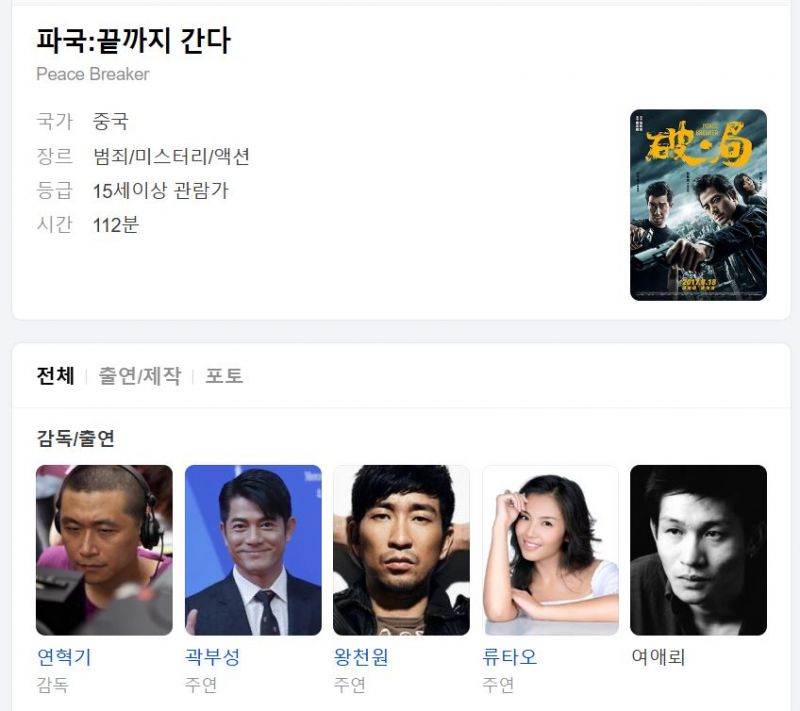Click the Peace Breaker English subtitle
Viewport: 800px width, 711px height.
pos(93,74)
